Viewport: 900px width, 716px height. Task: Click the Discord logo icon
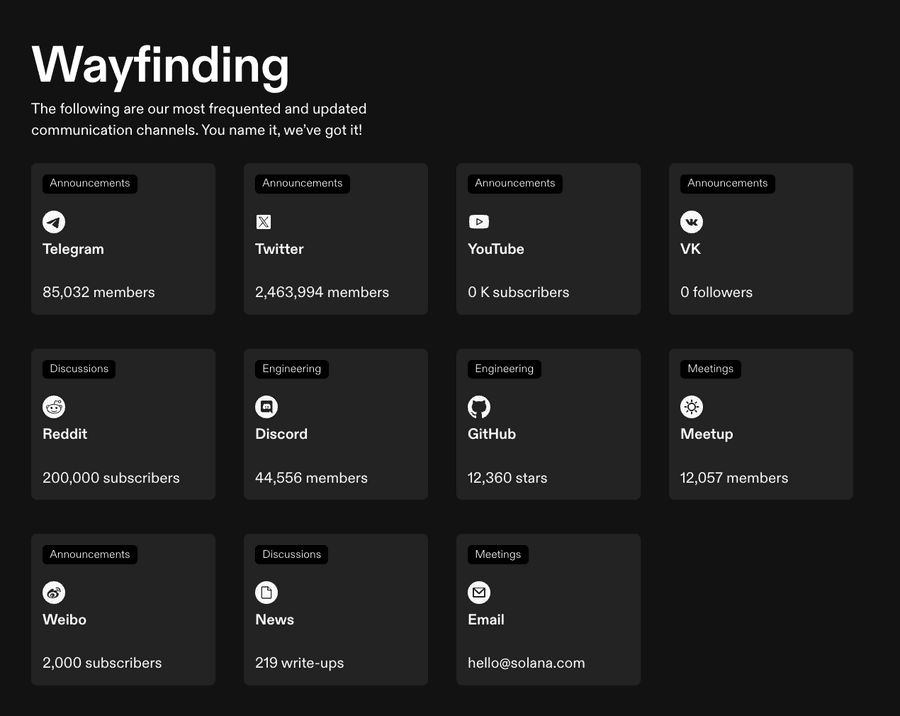tap(266, 407)
